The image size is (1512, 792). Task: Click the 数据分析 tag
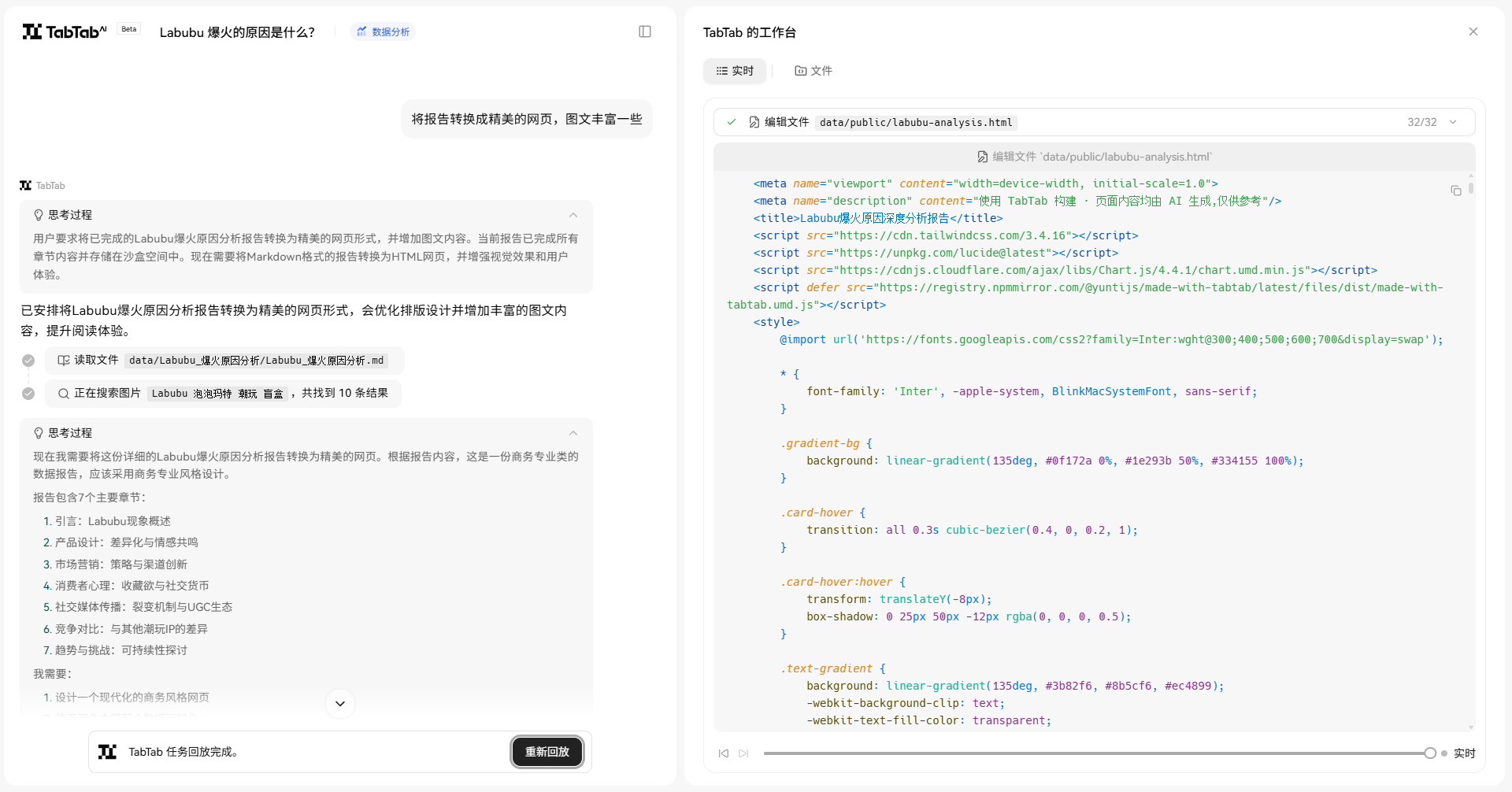tap(383, 31)
